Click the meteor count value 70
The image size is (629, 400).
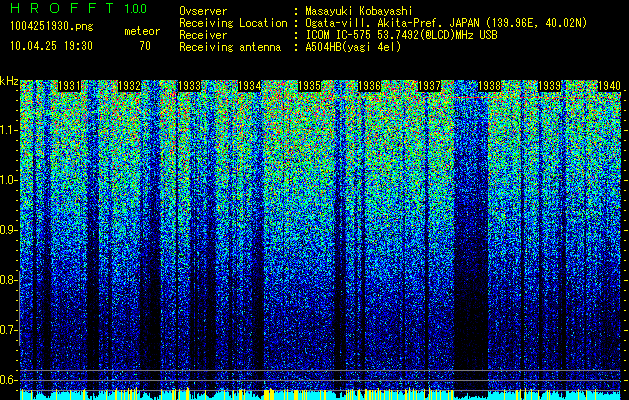click(145, 46)
